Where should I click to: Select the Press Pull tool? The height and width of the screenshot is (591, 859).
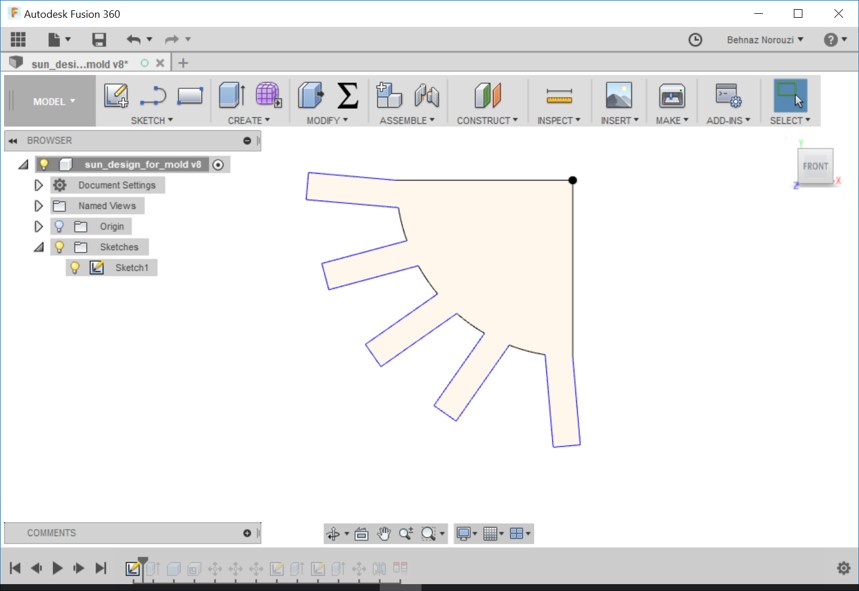point(311,95)
